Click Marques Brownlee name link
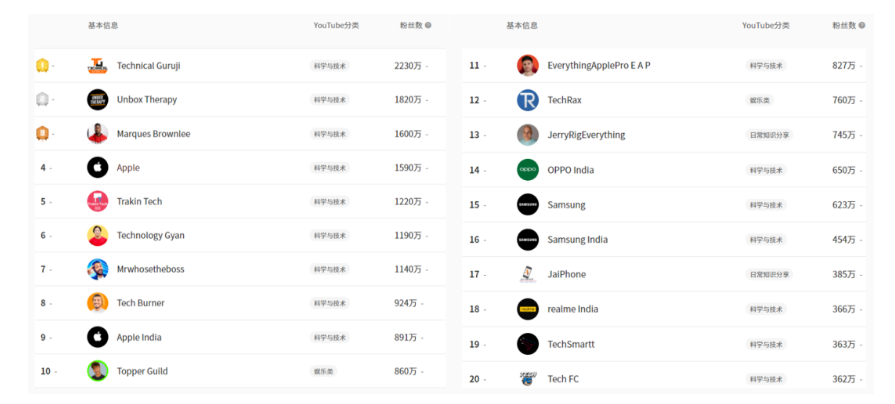 pyautogui.click(x=154, y=134)
